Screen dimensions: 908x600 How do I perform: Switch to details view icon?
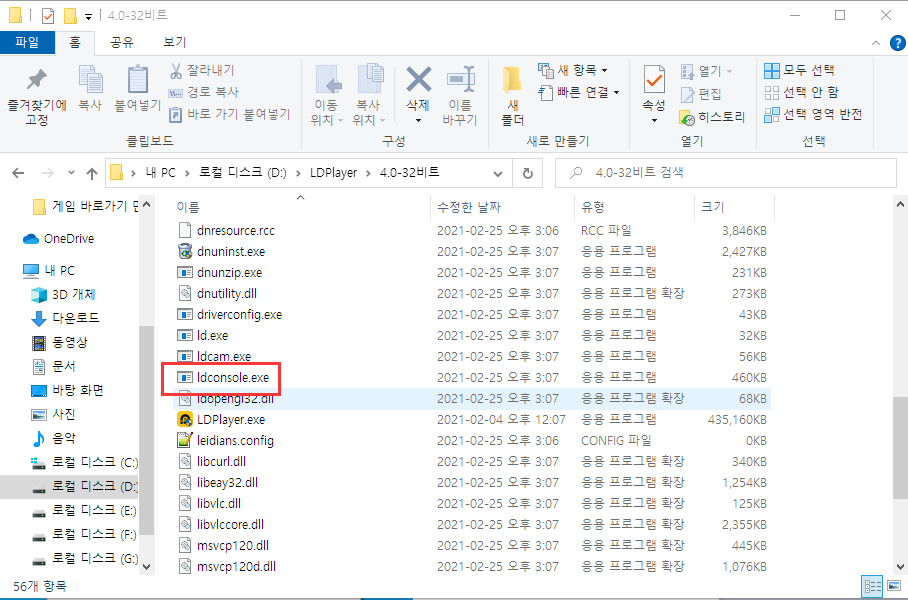[x=872, y=586]
